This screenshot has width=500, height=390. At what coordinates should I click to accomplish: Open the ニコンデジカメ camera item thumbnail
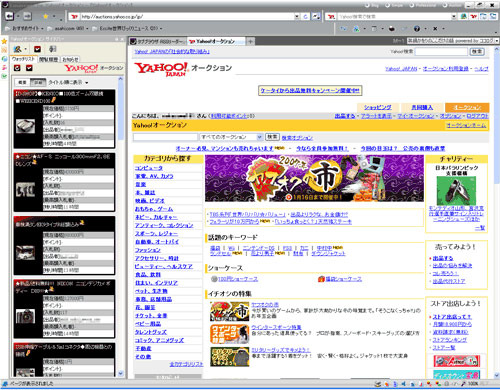click(25, 316)
